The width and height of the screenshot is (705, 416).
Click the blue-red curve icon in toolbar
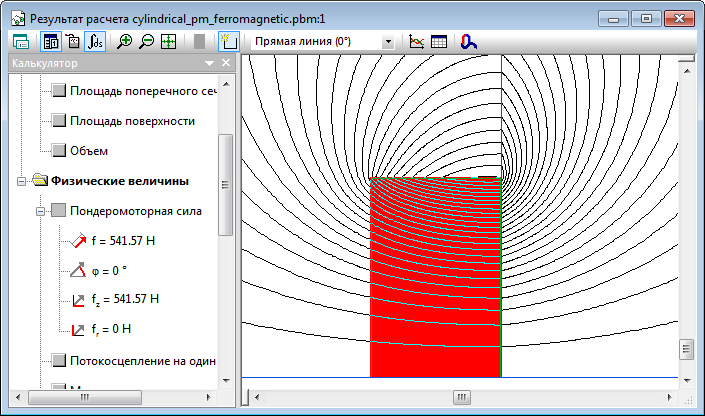[469, 42]
